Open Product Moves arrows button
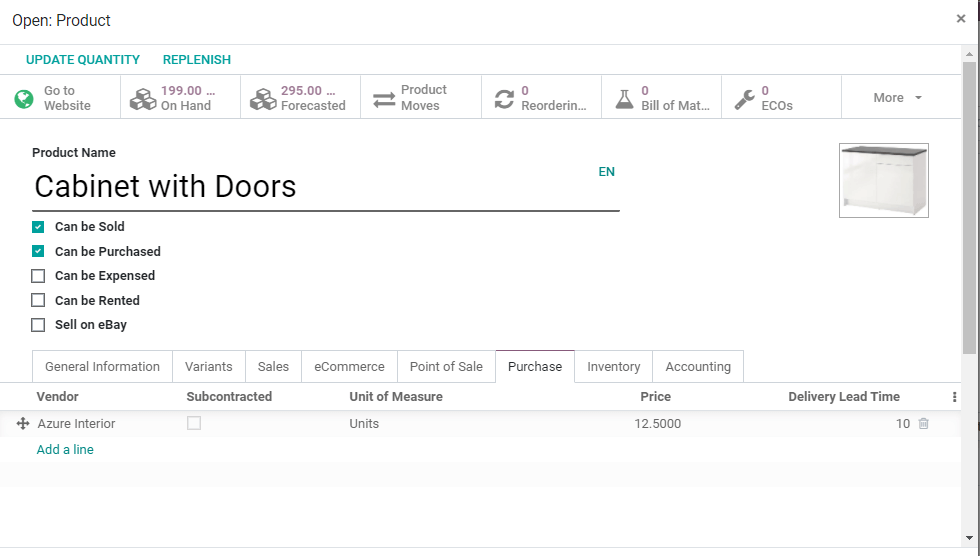Viewport: 980px width, 556px height. click(x=421, y=97)
